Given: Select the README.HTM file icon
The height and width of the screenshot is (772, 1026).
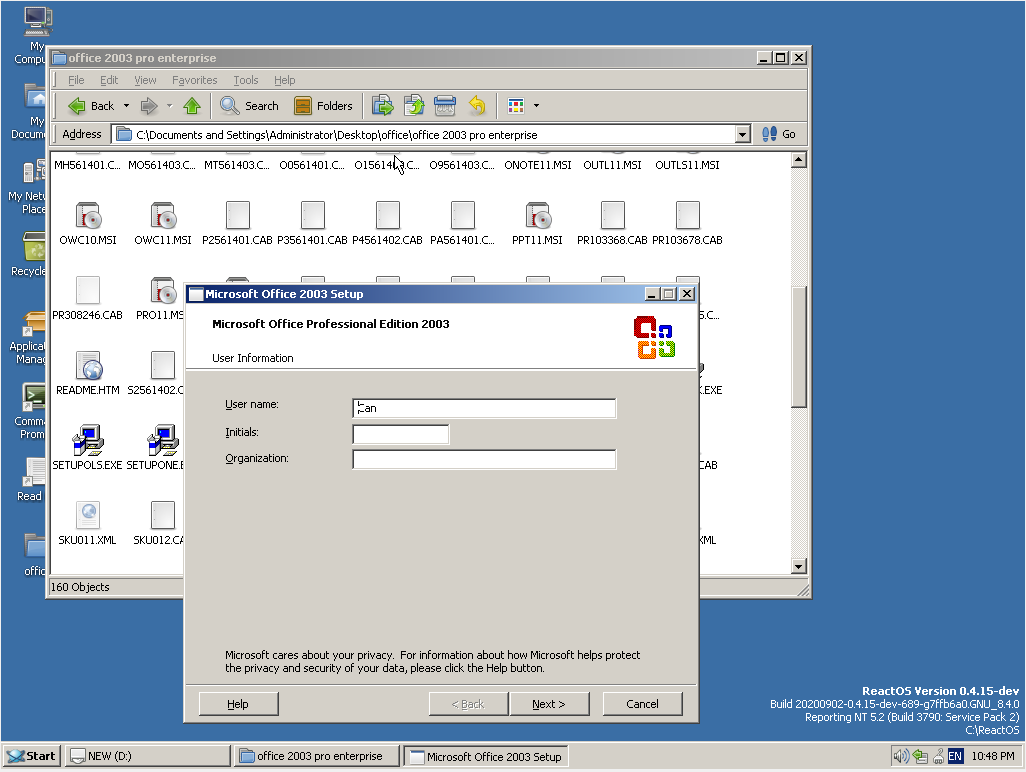Looking at the screenshot, I should [x=88, y=366].
